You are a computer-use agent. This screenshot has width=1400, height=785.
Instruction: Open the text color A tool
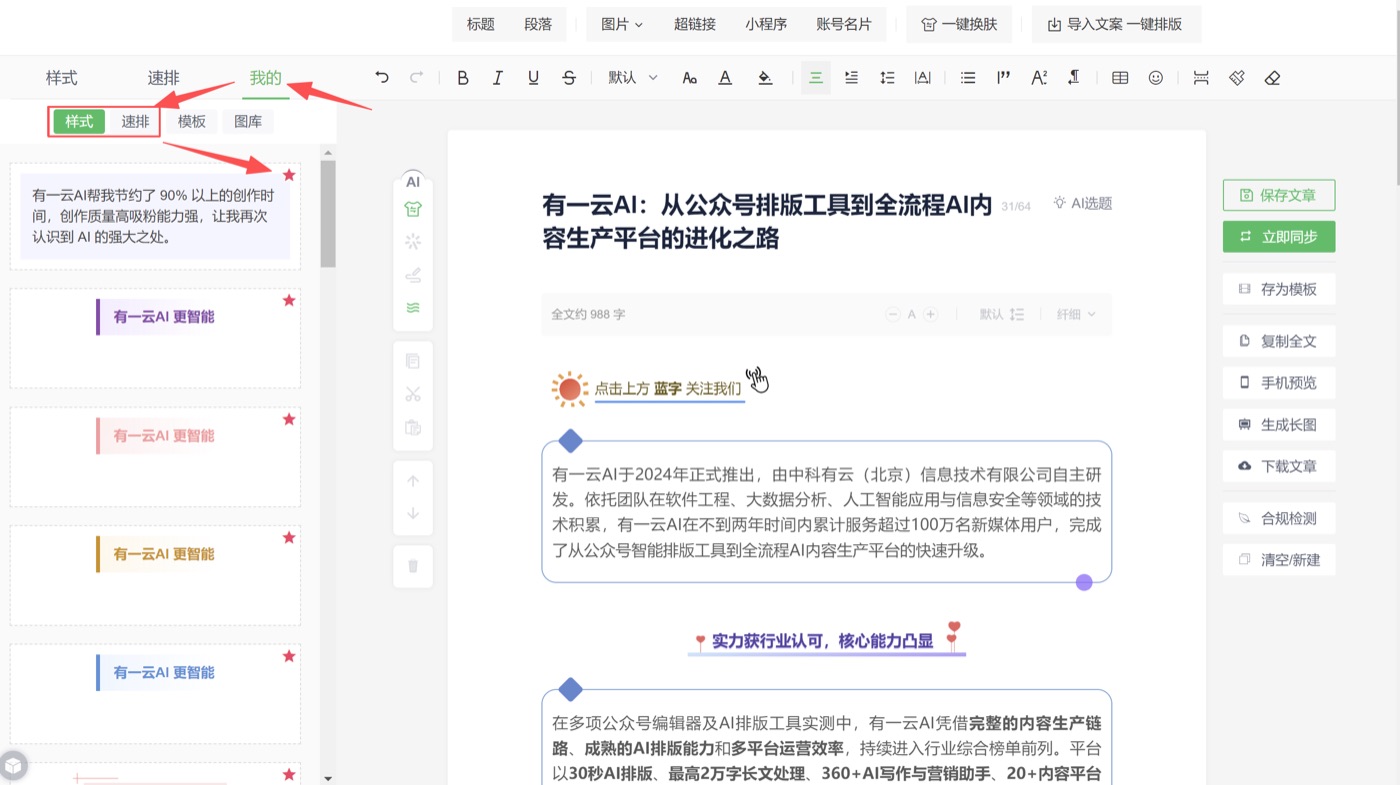point(725,78)
